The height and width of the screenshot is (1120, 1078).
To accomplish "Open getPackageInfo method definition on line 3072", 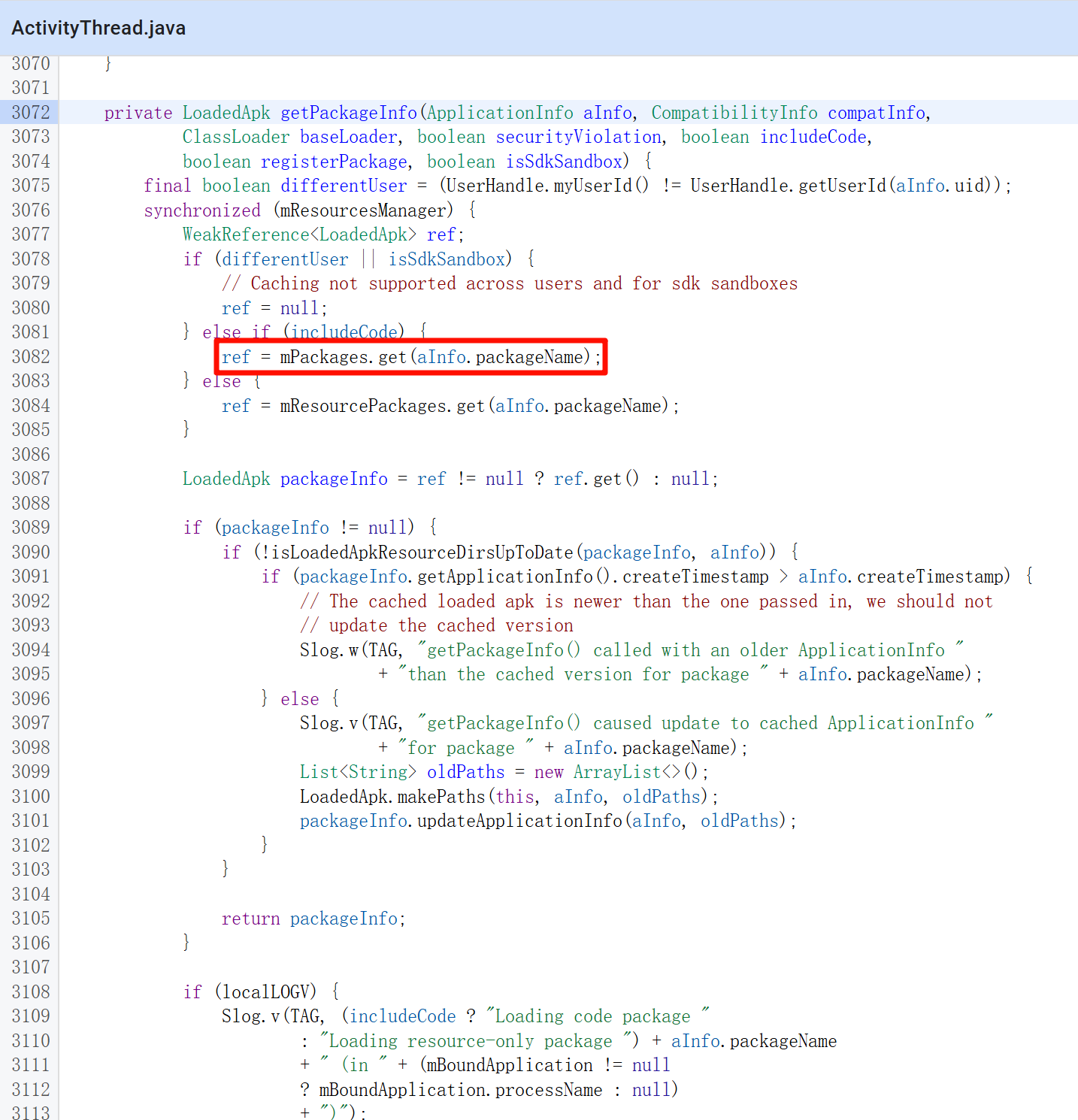I will click(x=348, y=113).
